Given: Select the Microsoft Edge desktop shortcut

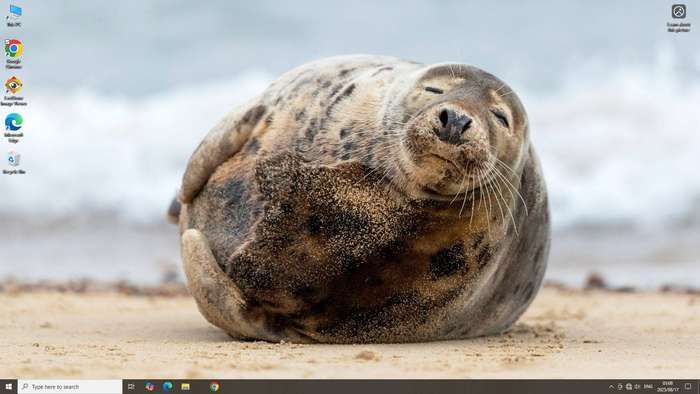Looking at the screenshot, I should click(14, 128).
